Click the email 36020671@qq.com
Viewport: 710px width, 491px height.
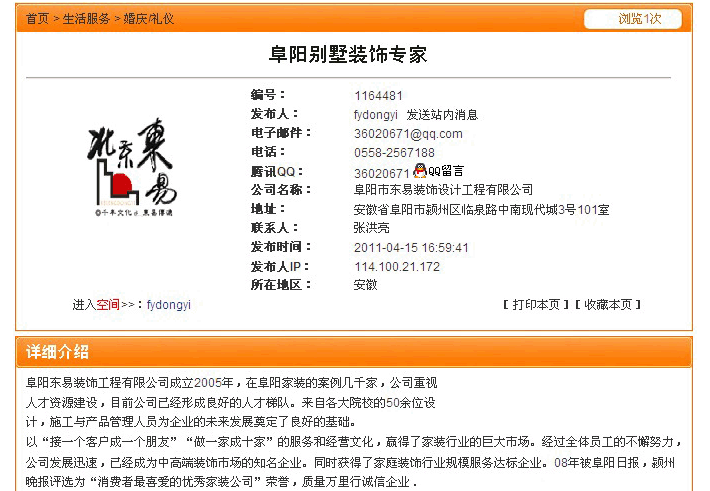click(408, 134)
